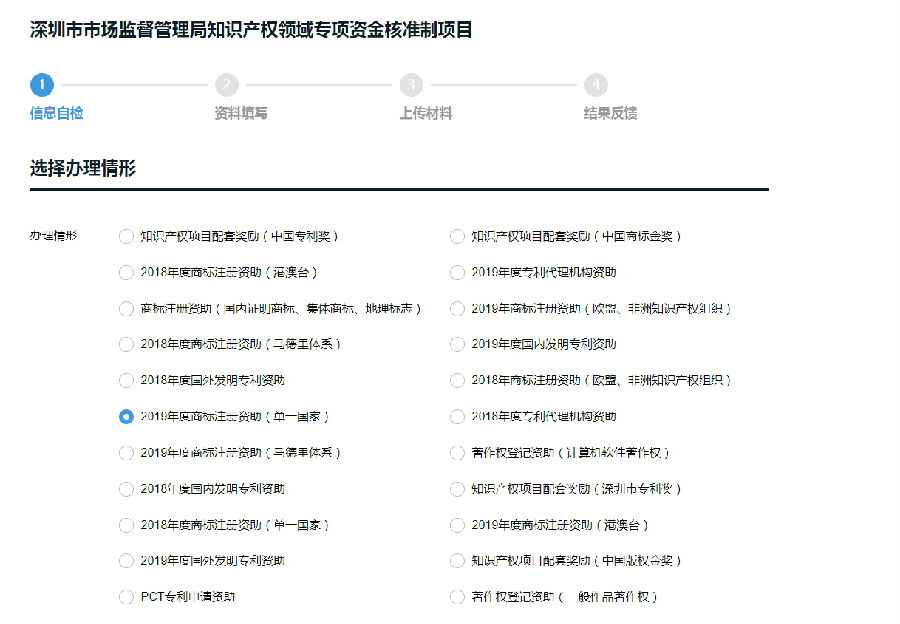900x624 pixels.
Task: Choose 著作权登记资助（计算机软件著作权）
Action: point(457,453)
